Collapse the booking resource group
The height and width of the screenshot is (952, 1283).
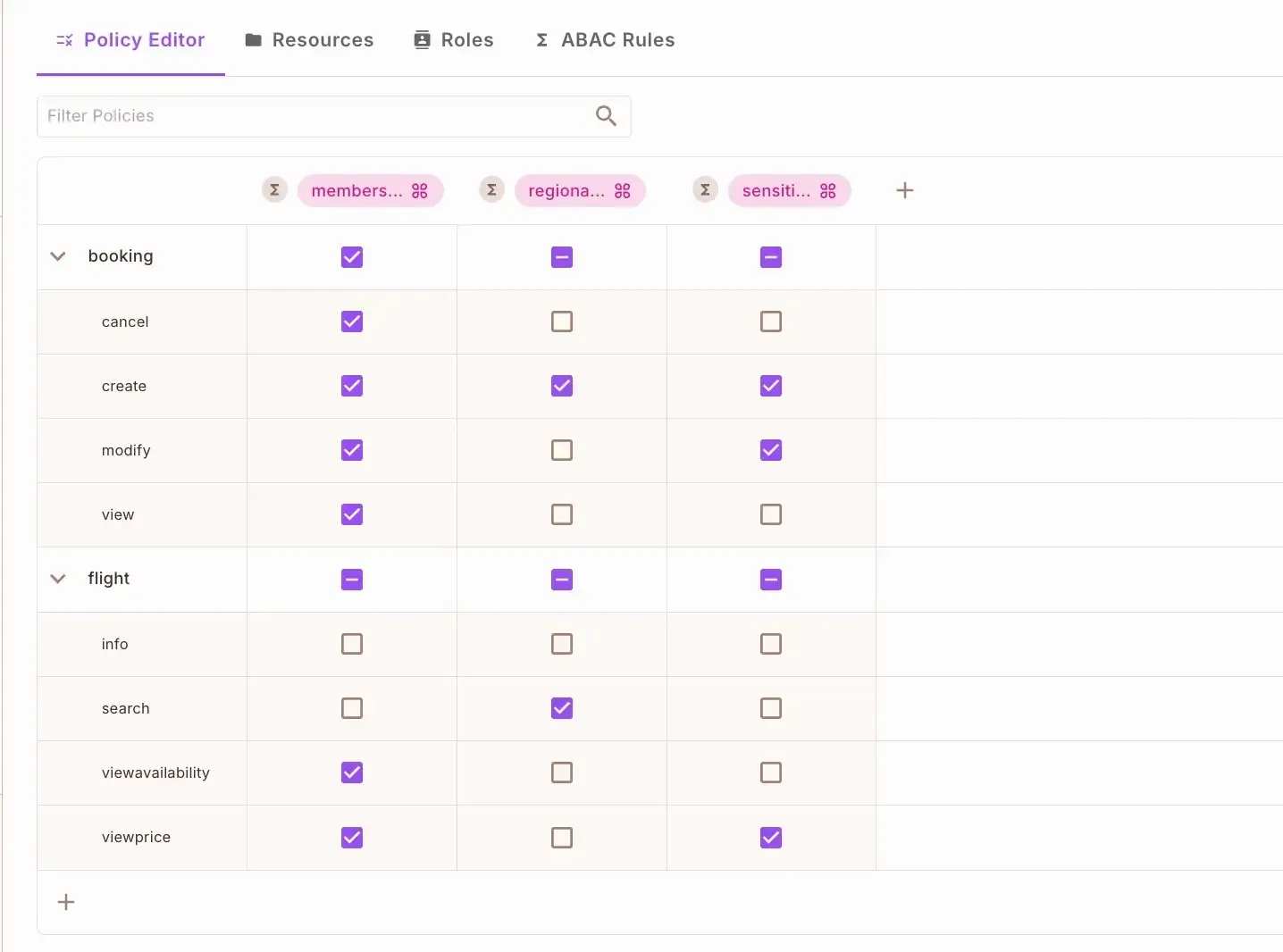58,256
